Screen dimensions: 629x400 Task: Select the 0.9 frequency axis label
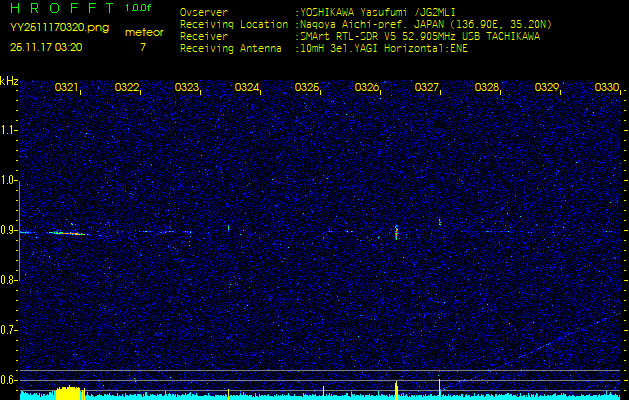(x=9, y=230)
